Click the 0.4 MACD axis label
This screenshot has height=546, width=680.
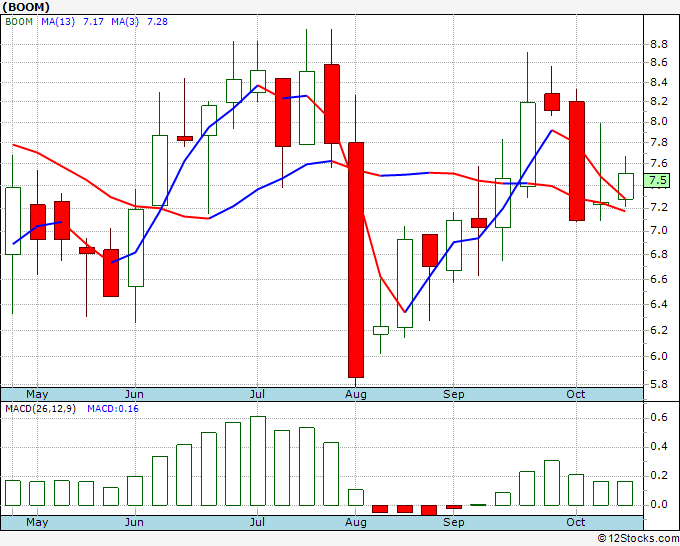click(658, 447)
